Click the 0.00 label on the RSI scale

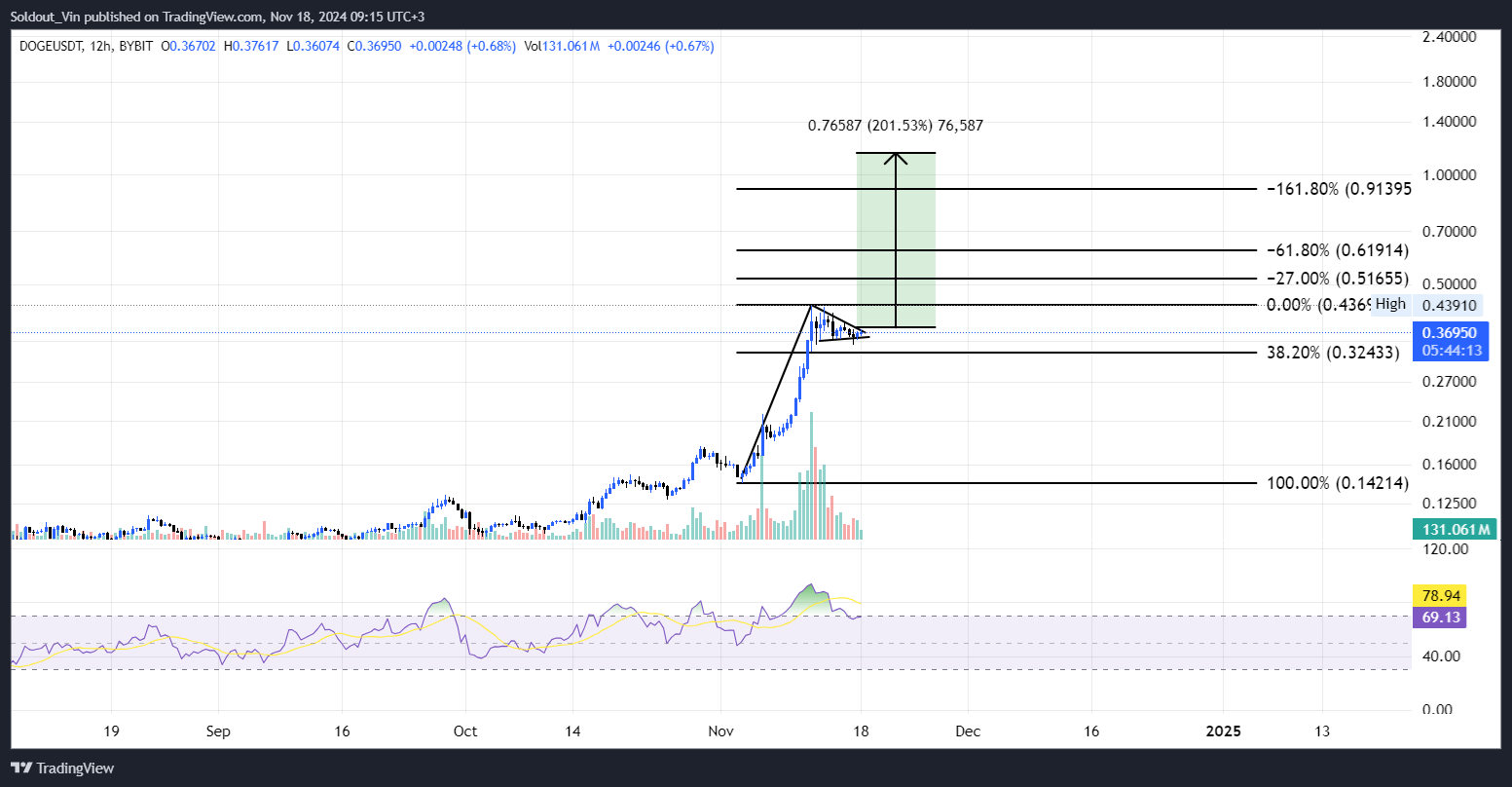[1438, 709]
